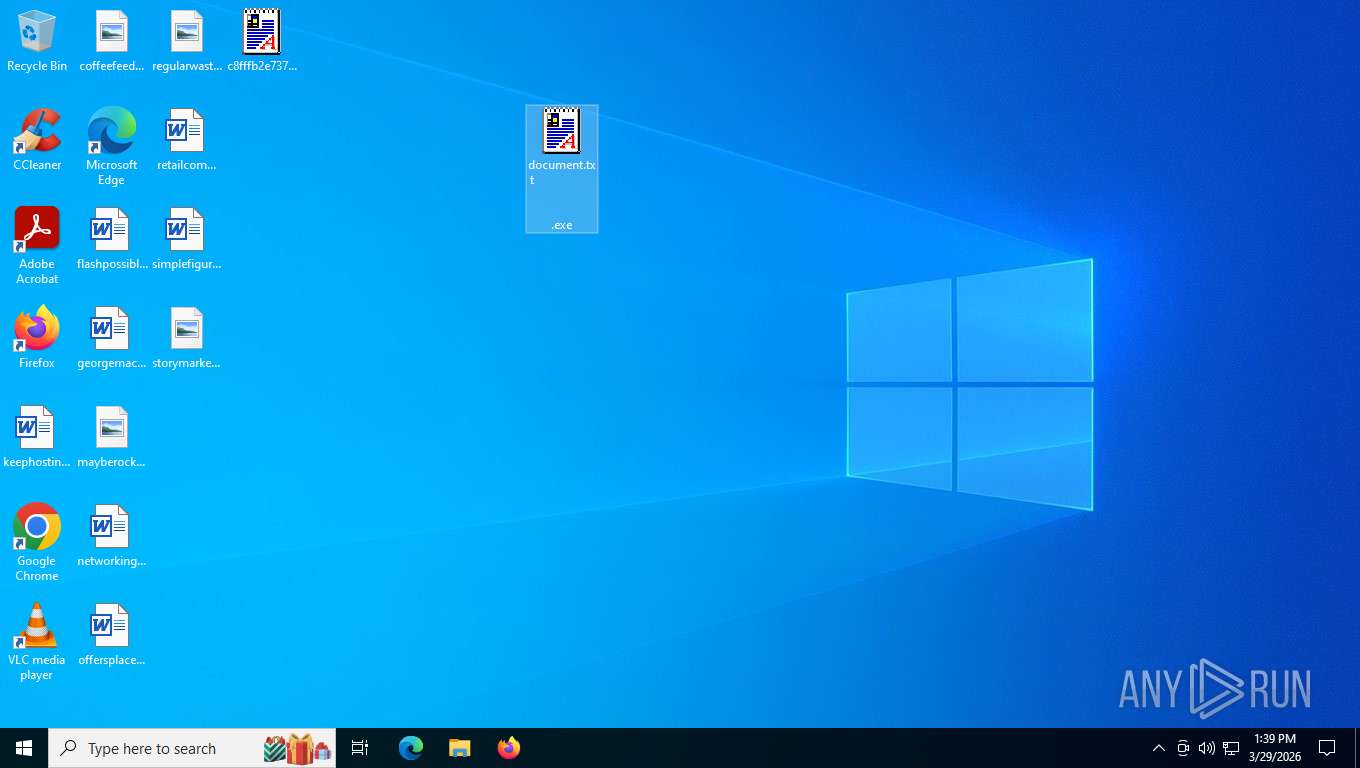The height and width of the screenshot is (768, 1360).
Task: Select the mayberock image file
Action: [112, 437]
